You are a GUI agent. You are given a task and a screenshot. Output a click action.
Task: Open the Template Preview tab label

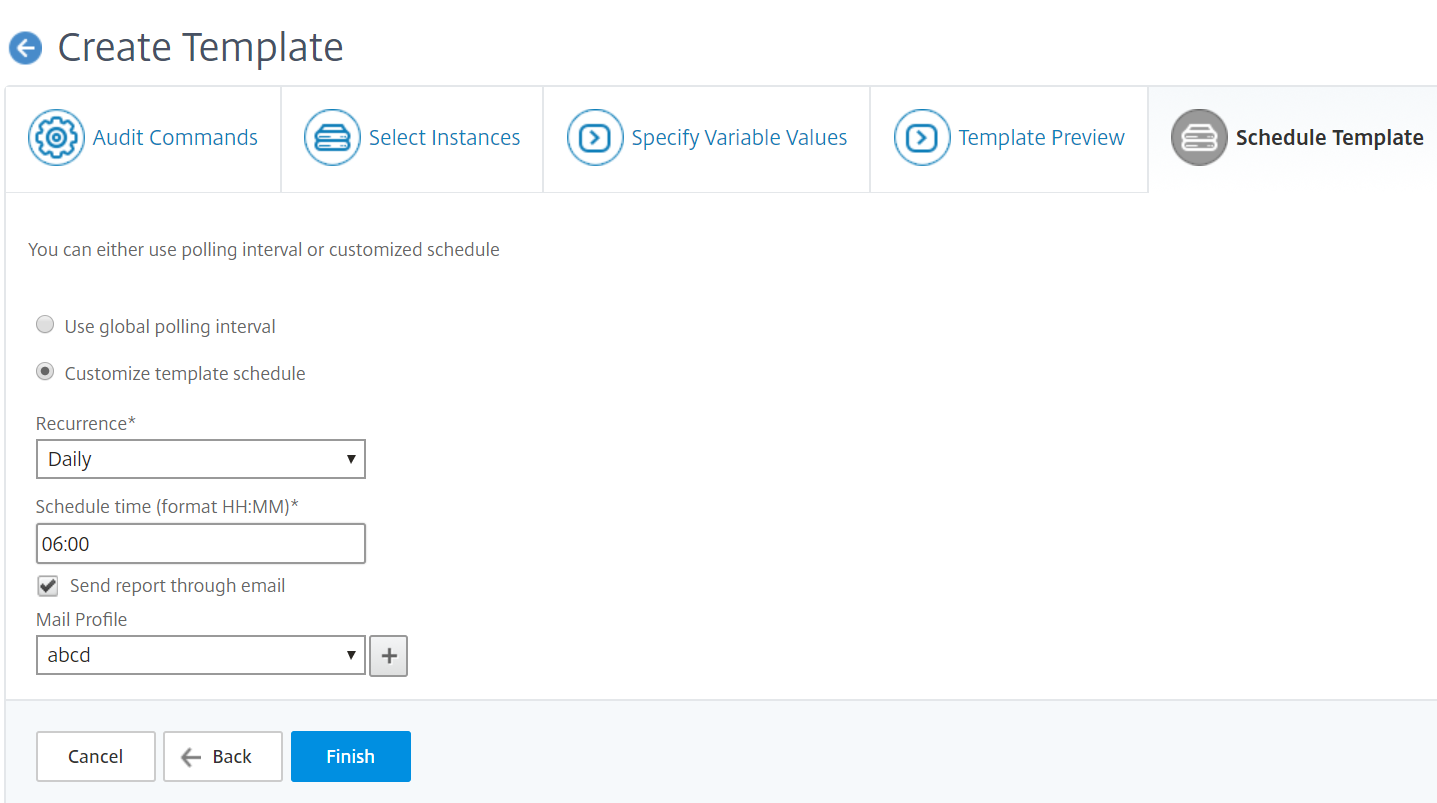click(1041, 137)
